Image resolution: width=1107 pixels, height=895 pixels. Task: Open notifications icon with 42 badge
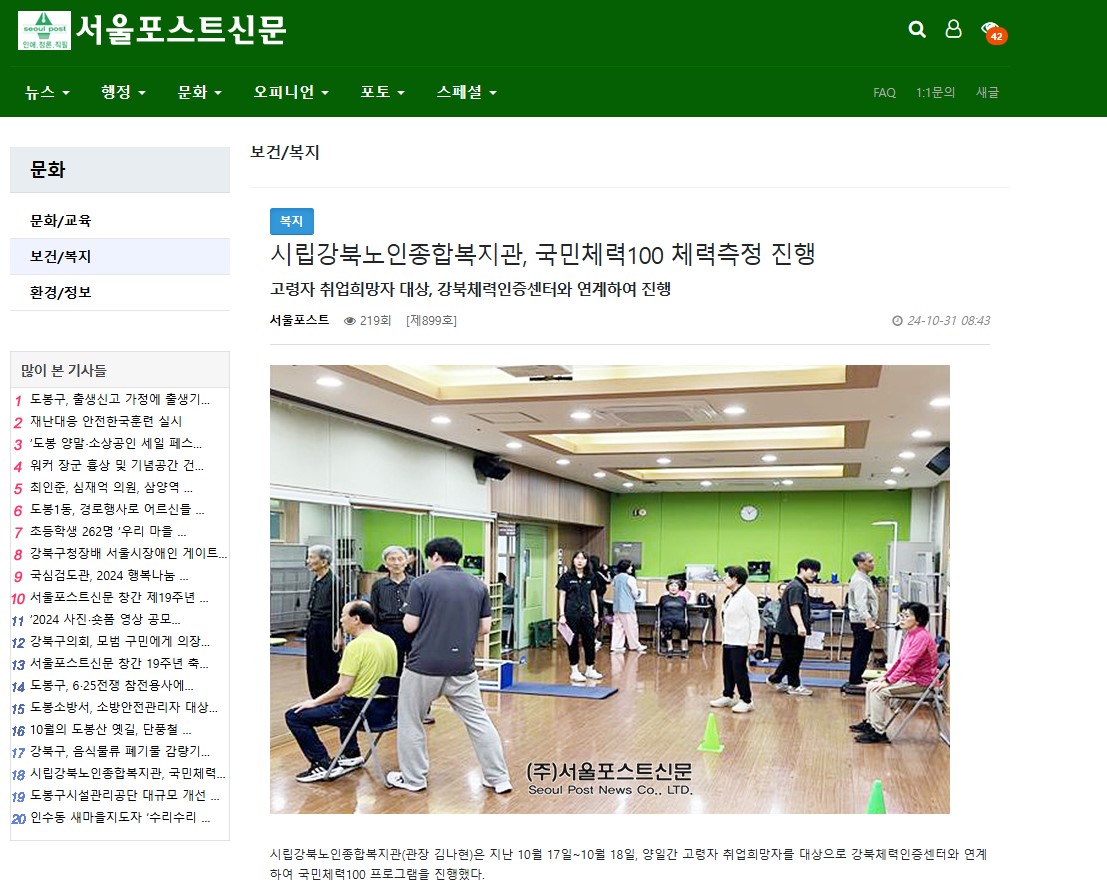click(991, 30)
